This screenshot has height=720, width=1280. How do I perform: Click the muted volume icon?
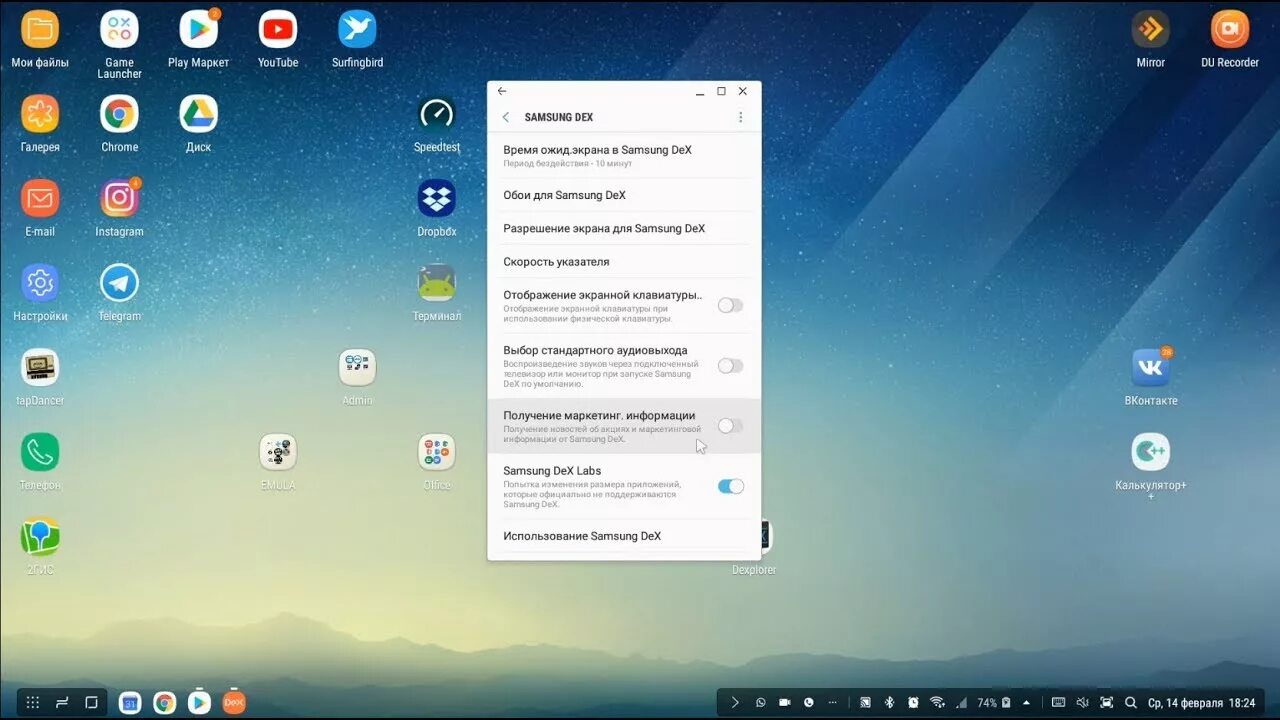point(1082,703)
